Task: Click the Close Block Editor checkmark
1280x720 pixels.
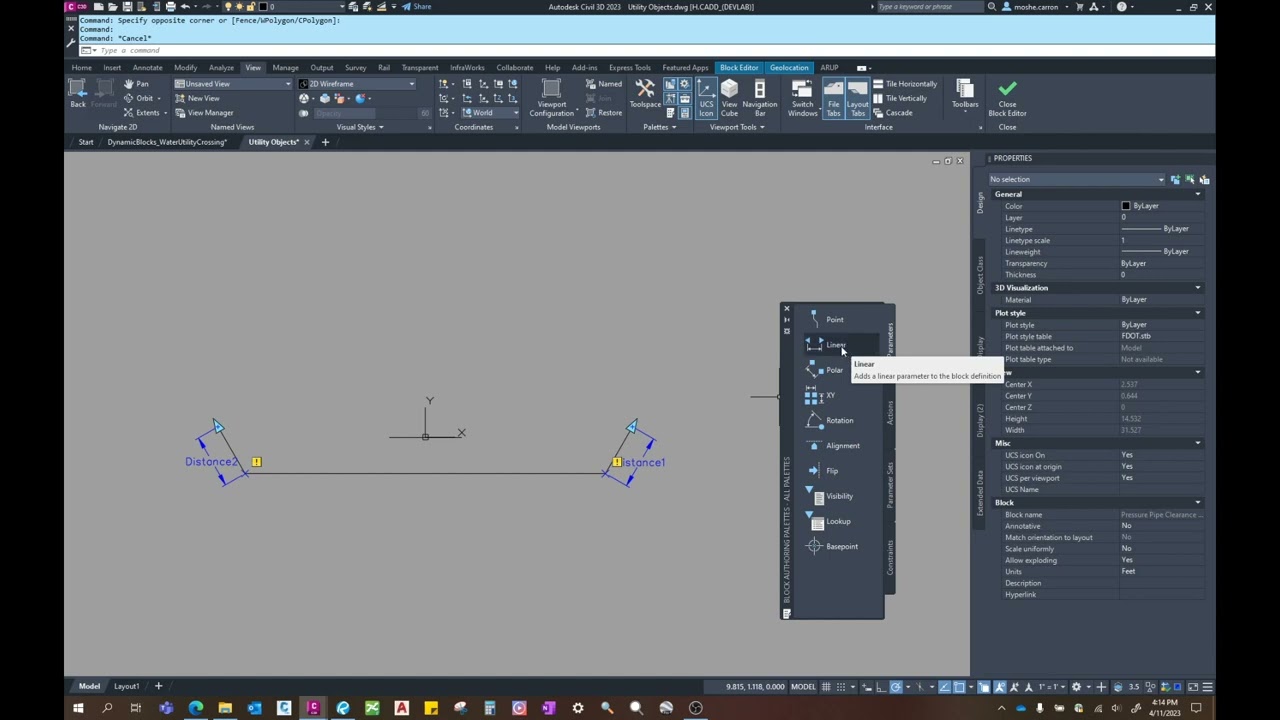Action: [1007, 97]
